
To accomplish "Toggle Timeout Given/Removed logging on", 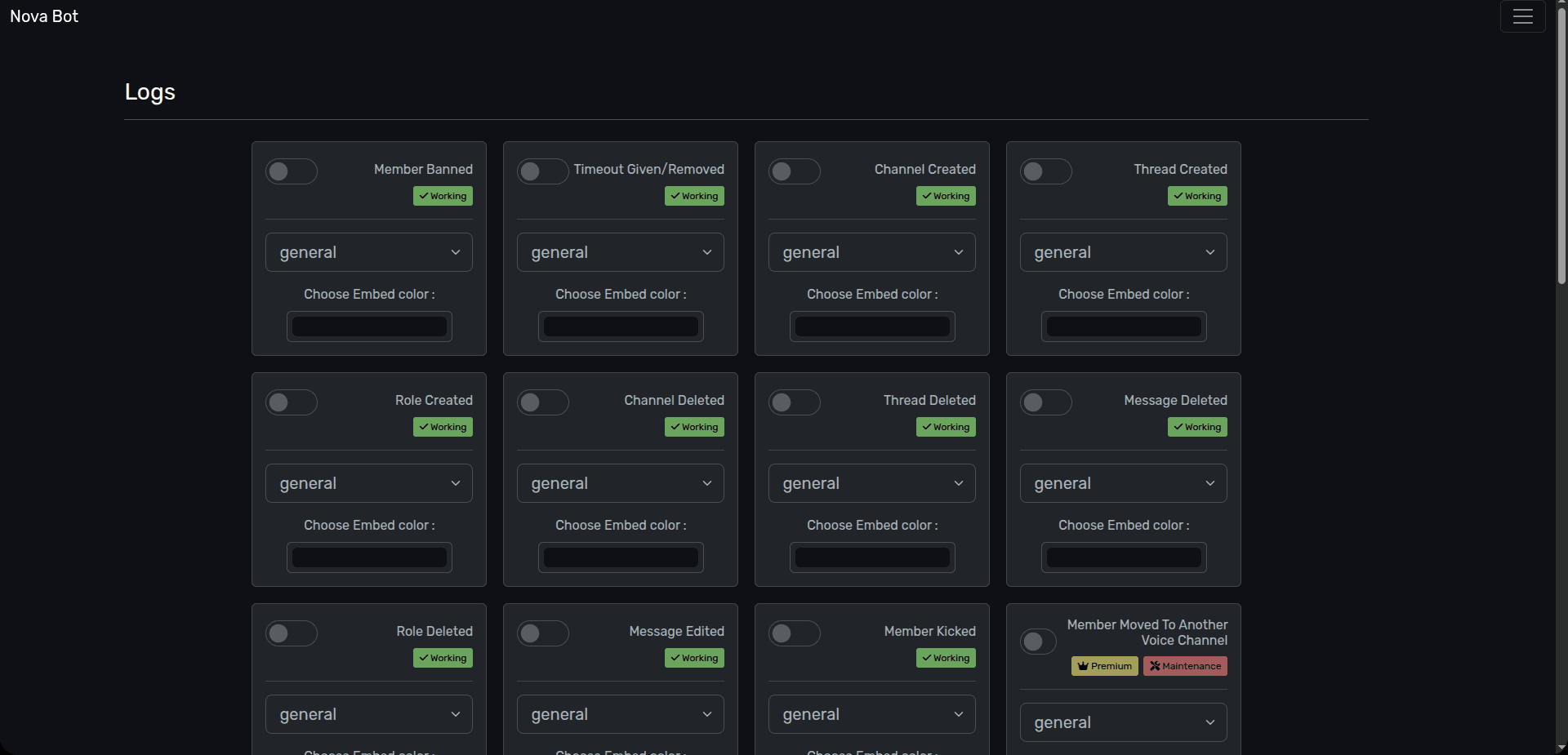I will coord(542,171).
